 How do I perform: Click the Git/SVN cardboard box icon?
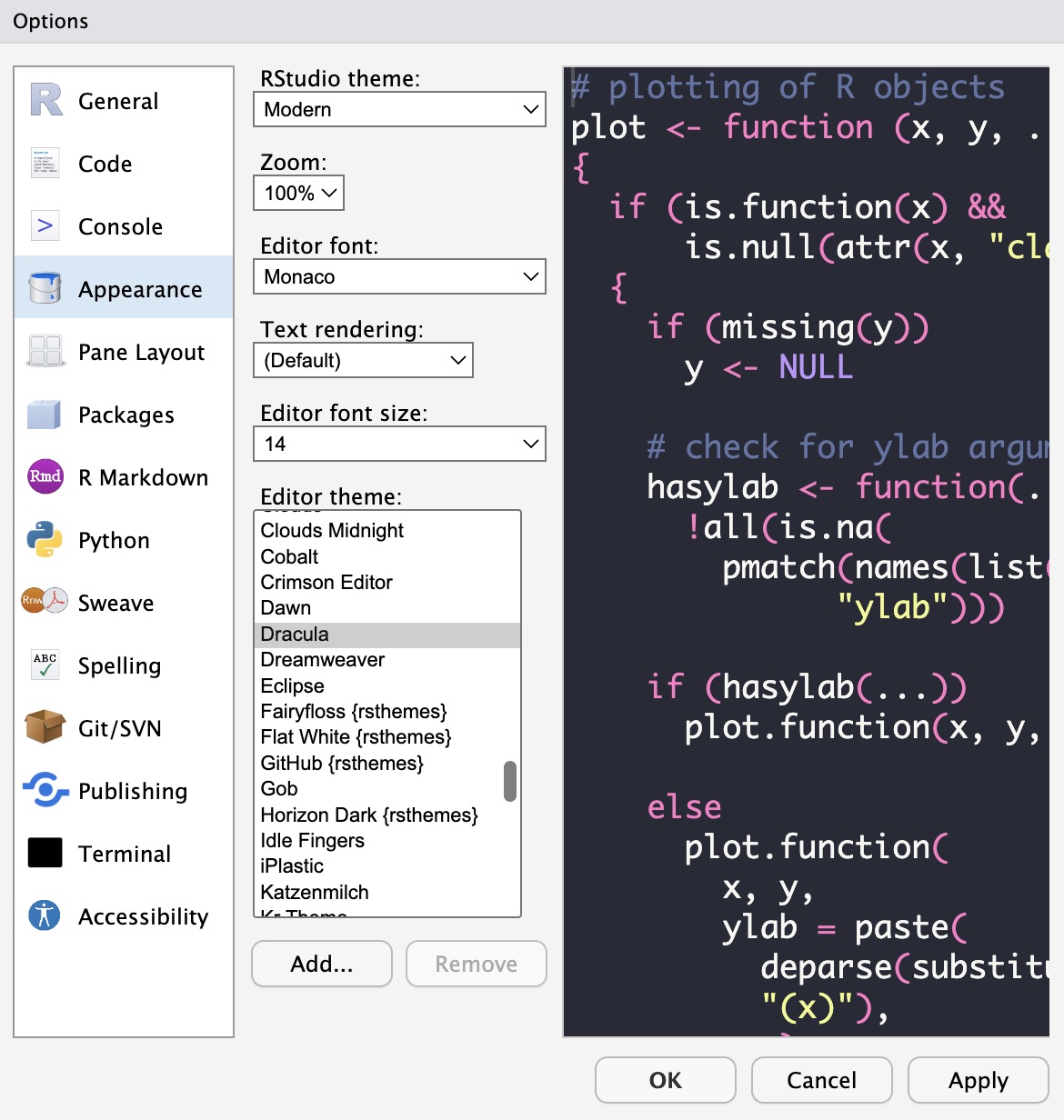[x=45, y=727]
